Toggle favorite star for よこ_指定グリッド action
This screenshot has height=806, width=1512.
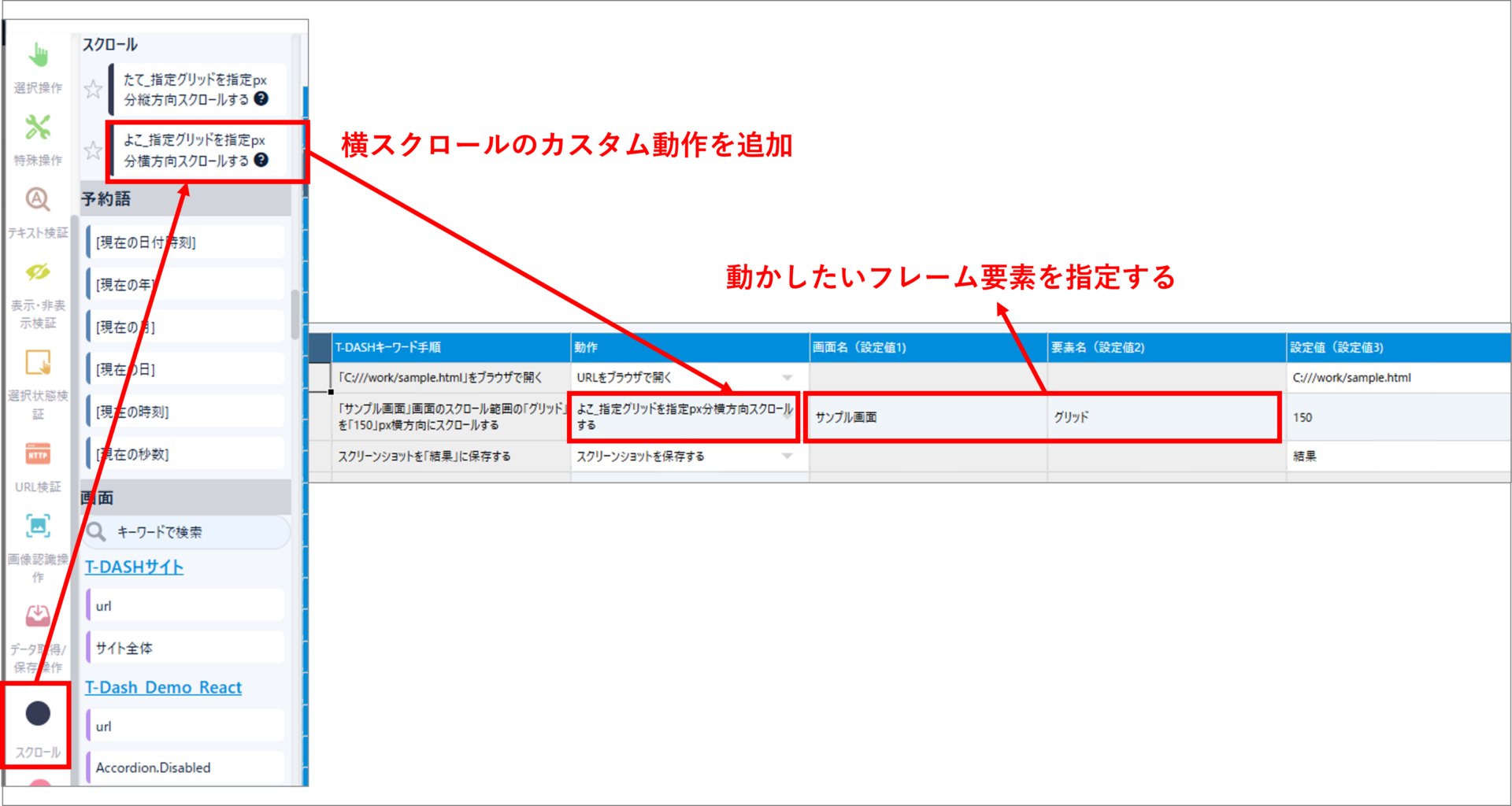93,150
